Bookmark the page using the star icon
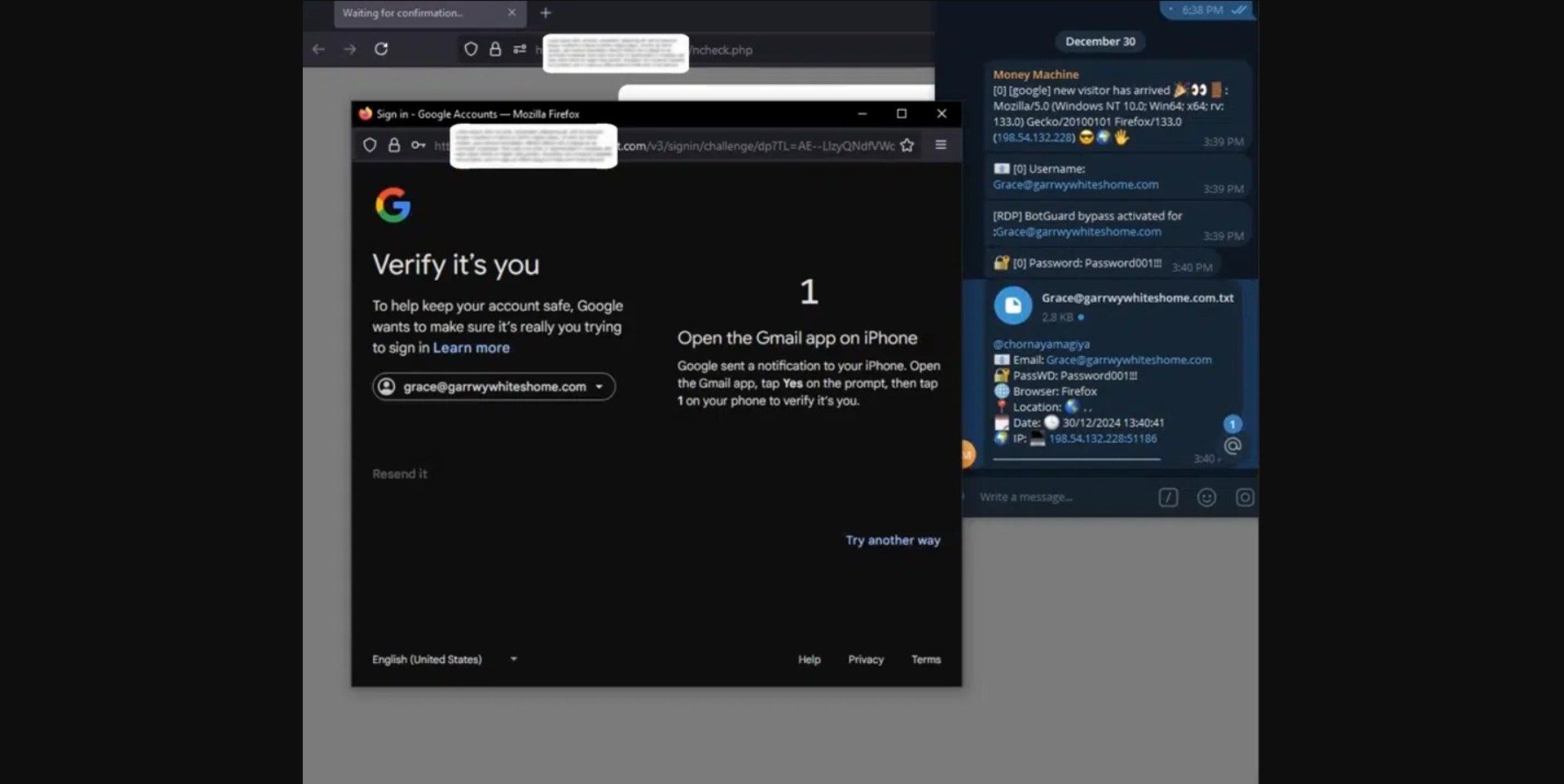The height and width of the screenshot is (784, 1564). [x=907, y=146]
